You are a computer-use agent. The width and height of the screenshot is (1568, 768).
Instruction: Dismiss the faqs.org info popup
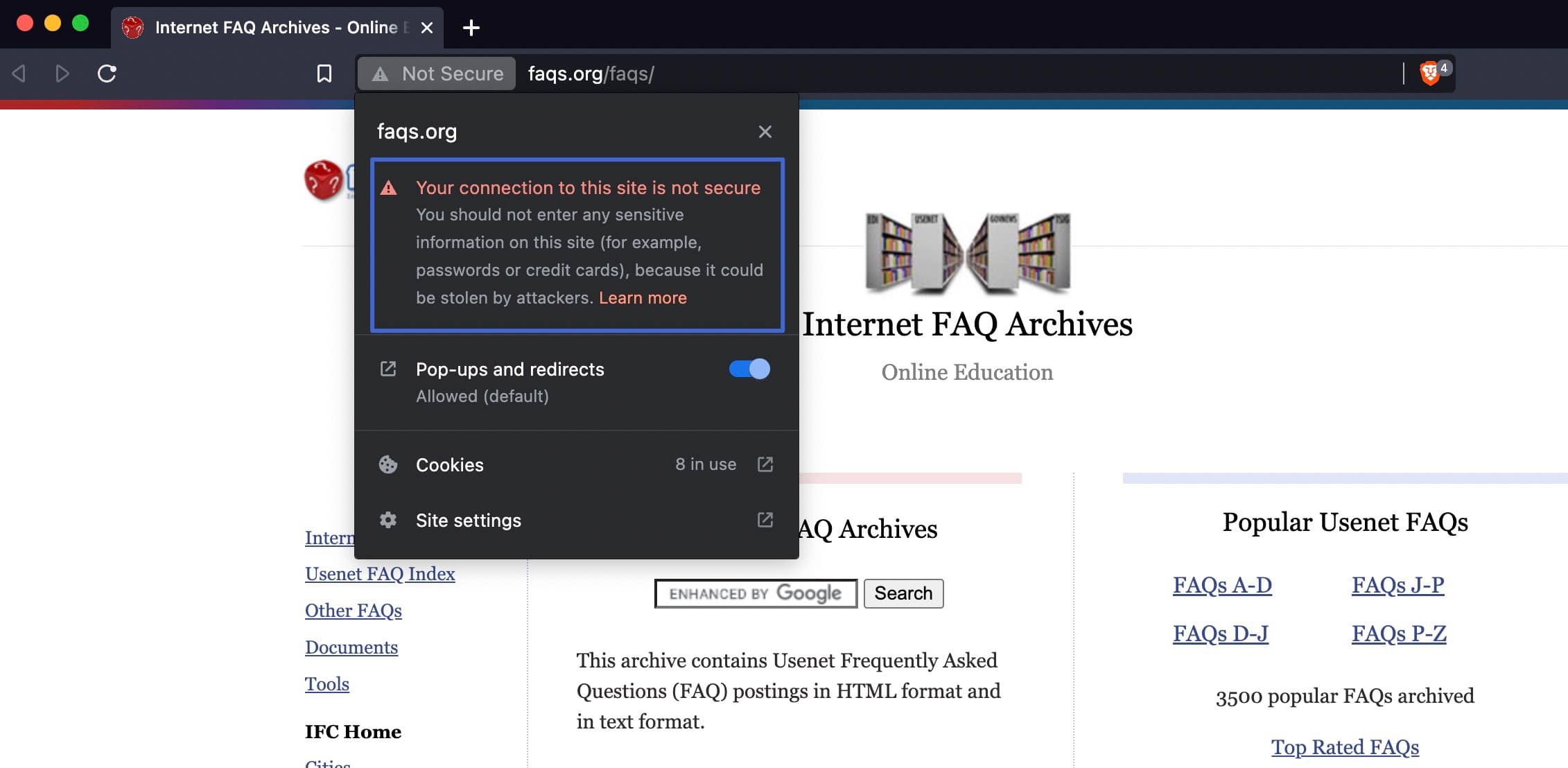(x=765, y=132)
